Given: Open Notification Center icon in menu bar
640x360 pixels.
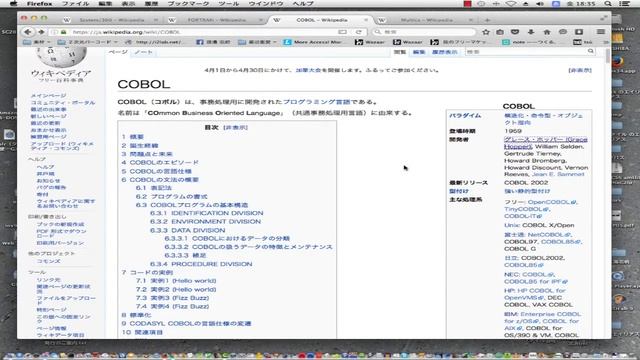Looking at the screenshot, I should (625, 4).
